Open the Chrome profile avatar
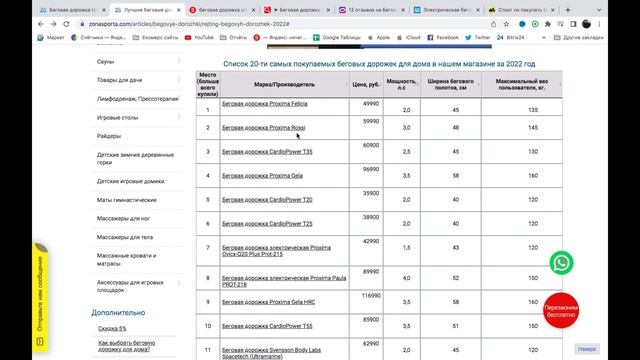The height and width of the screenshot is (360, 640). coord(587,24)
